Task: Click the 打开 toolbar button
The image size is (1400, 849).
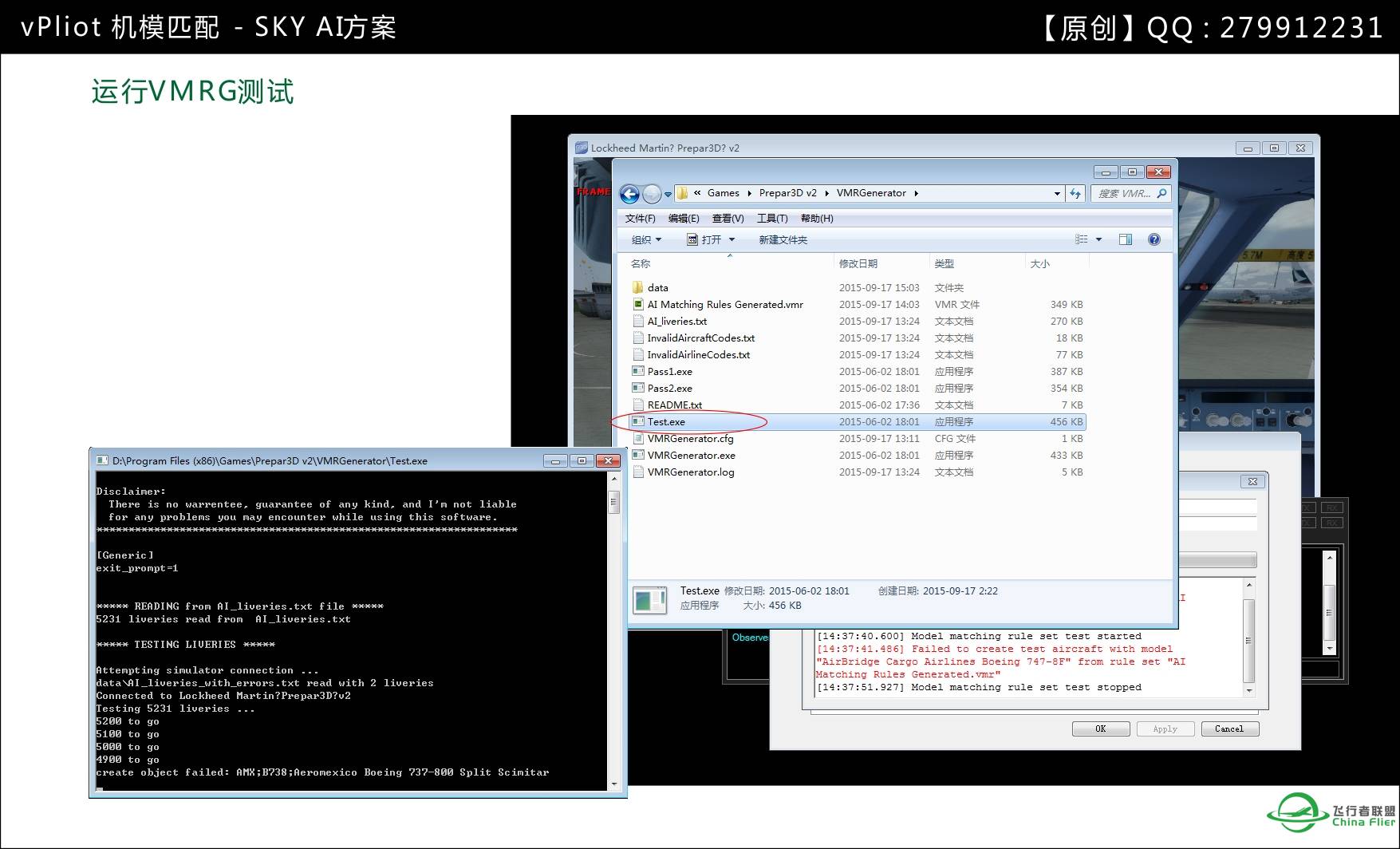Action: [x=704, y=239]
